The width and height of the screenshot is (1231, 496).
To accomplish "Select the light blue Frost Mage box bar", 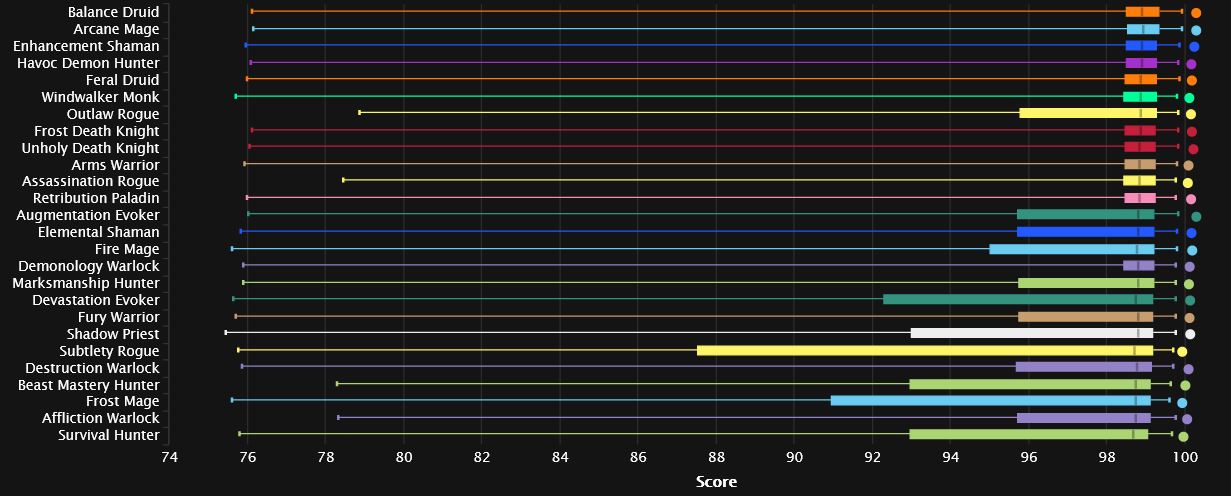I will pyautogui.click(x=991, y=401).
